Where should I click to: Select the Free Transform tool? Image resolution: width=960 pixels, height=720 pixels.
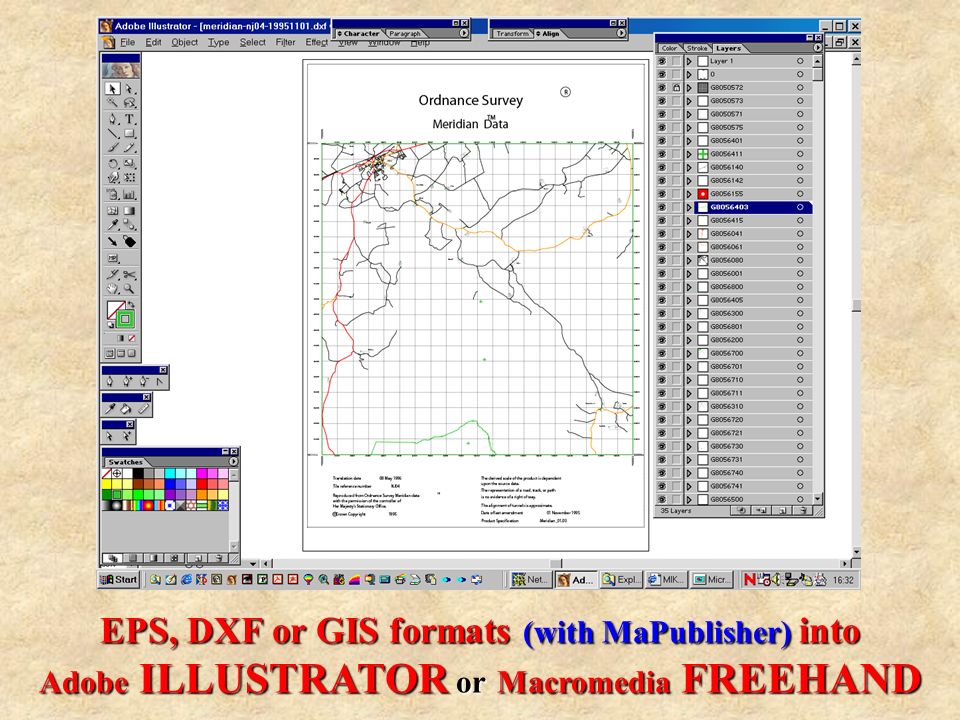[x=129, y=178]
